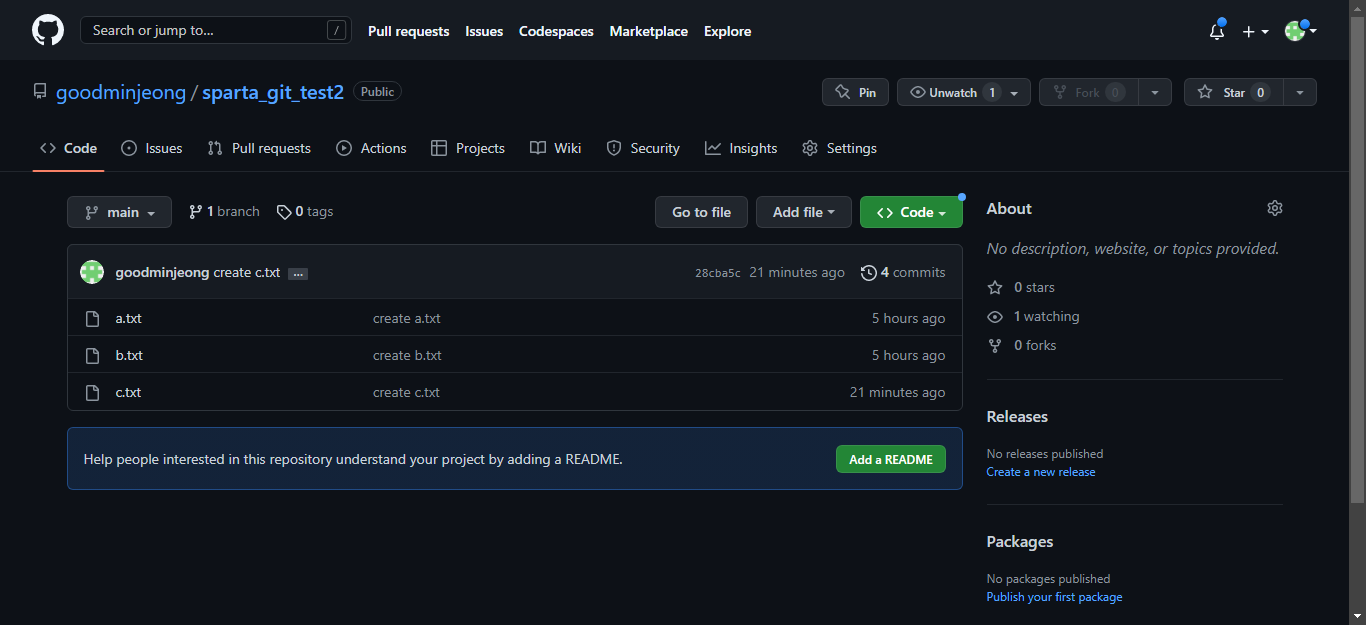
Task: Open the main branch selector
Action: (x=119, y=212)
